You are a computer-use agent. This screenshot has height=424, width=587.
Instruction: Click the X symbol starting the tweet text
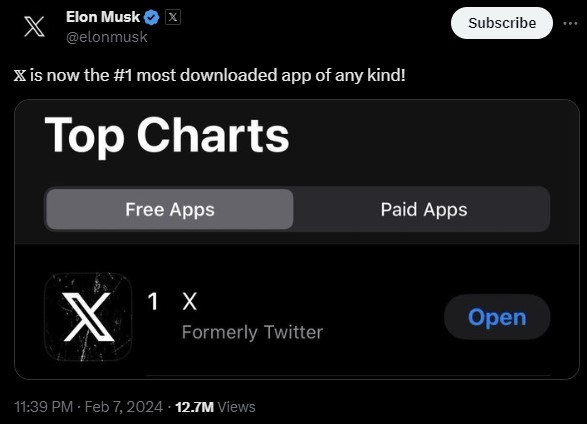click(x=20, y=75)
